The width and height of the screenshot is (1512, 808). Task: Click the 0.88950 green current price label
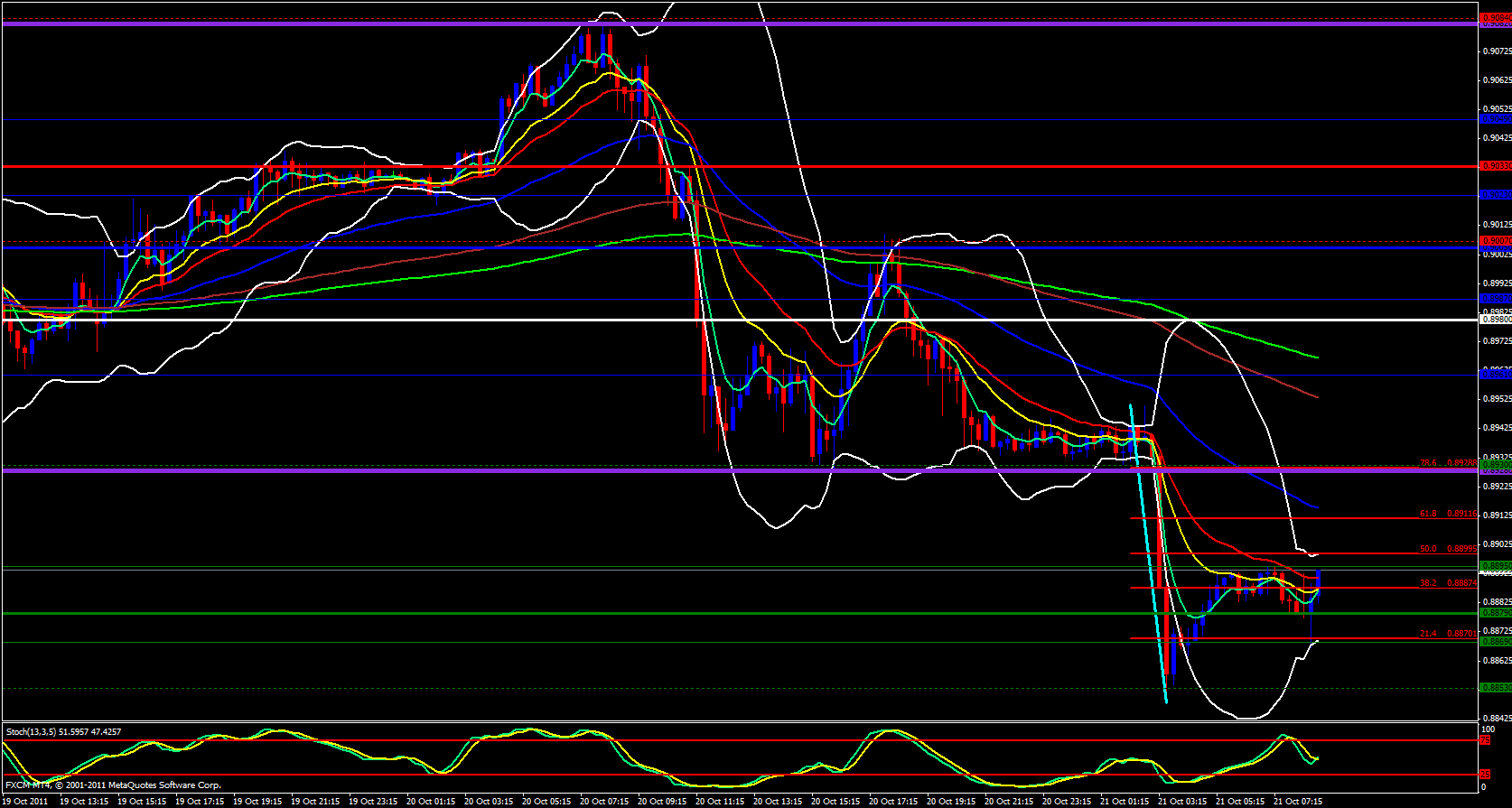[1495, 565]
